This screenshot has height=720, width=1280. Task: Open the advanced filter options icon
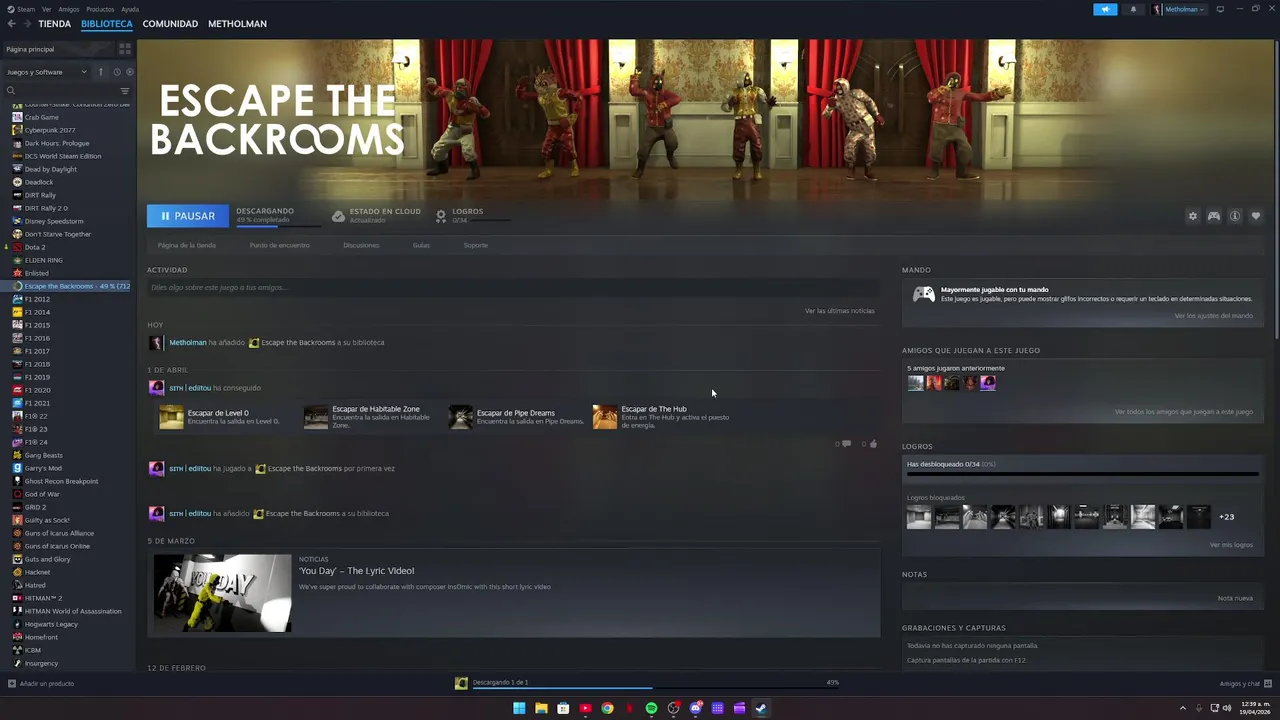point(125,91)
